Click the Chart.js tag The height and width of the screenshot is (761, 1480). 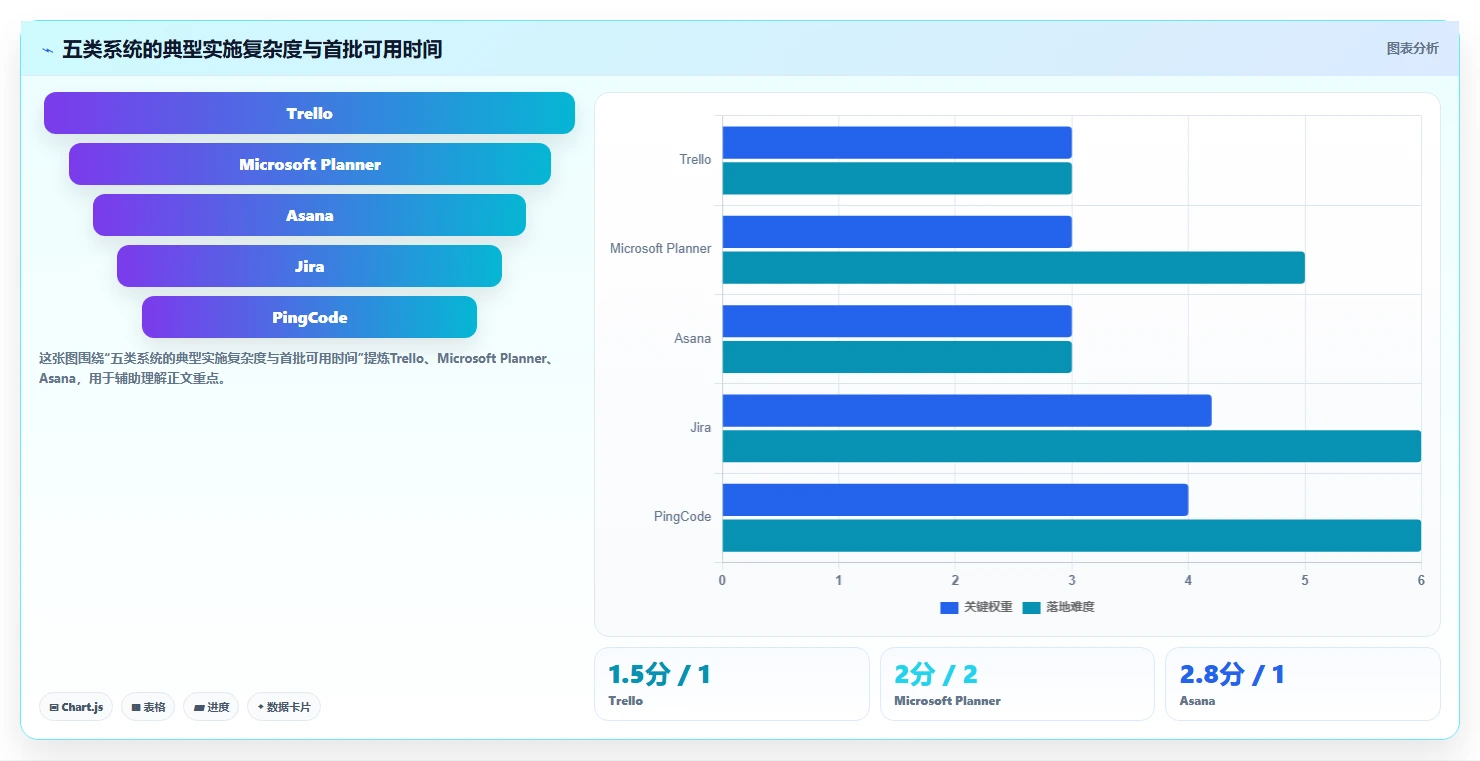pos(77,707)
